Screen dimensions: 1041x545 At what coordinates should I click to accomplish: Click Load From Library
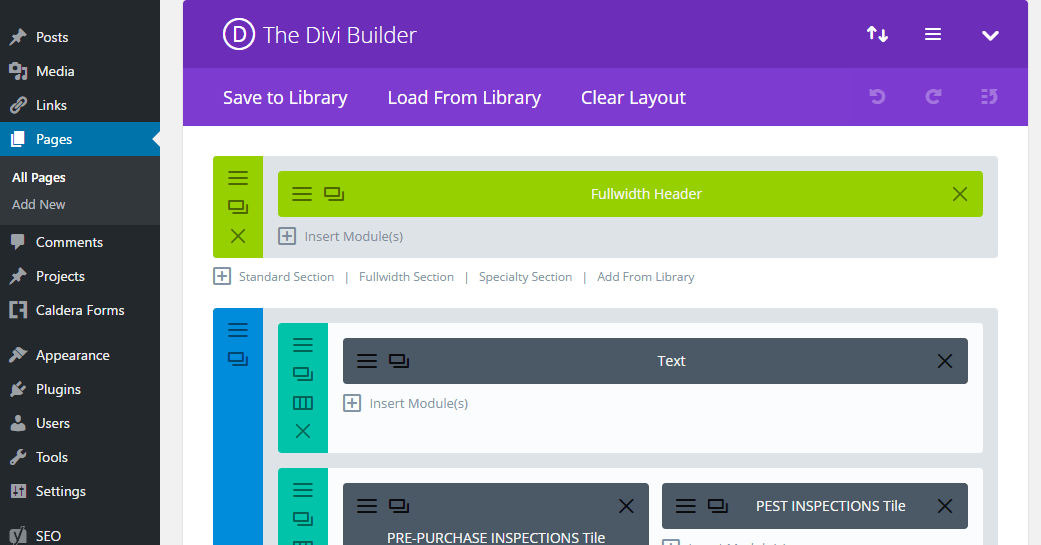click(464, 98)
